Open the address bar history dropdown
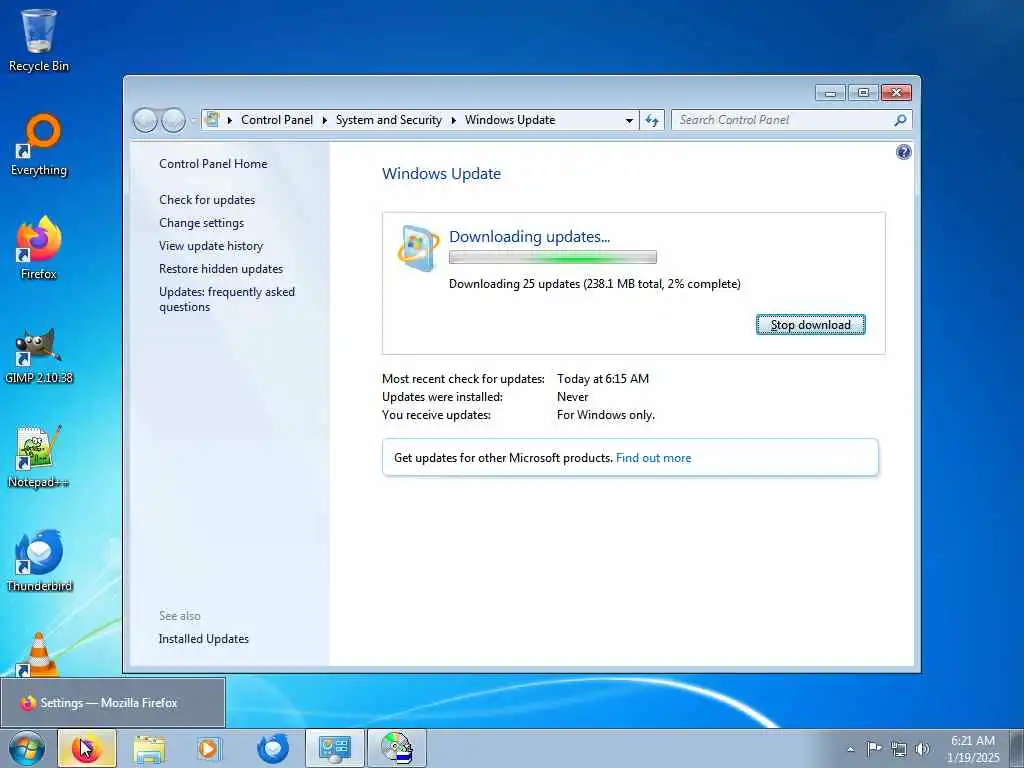Screen dimensions: 1024x768 point(629,120)
